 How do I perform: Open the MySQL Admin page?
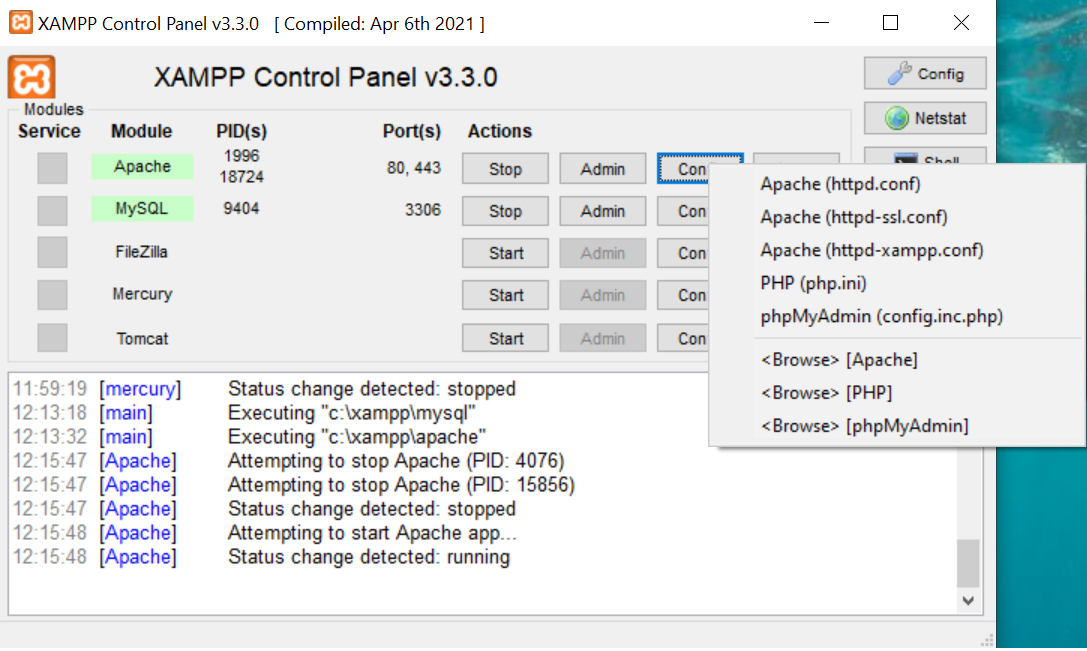click(x=602, y=211)
